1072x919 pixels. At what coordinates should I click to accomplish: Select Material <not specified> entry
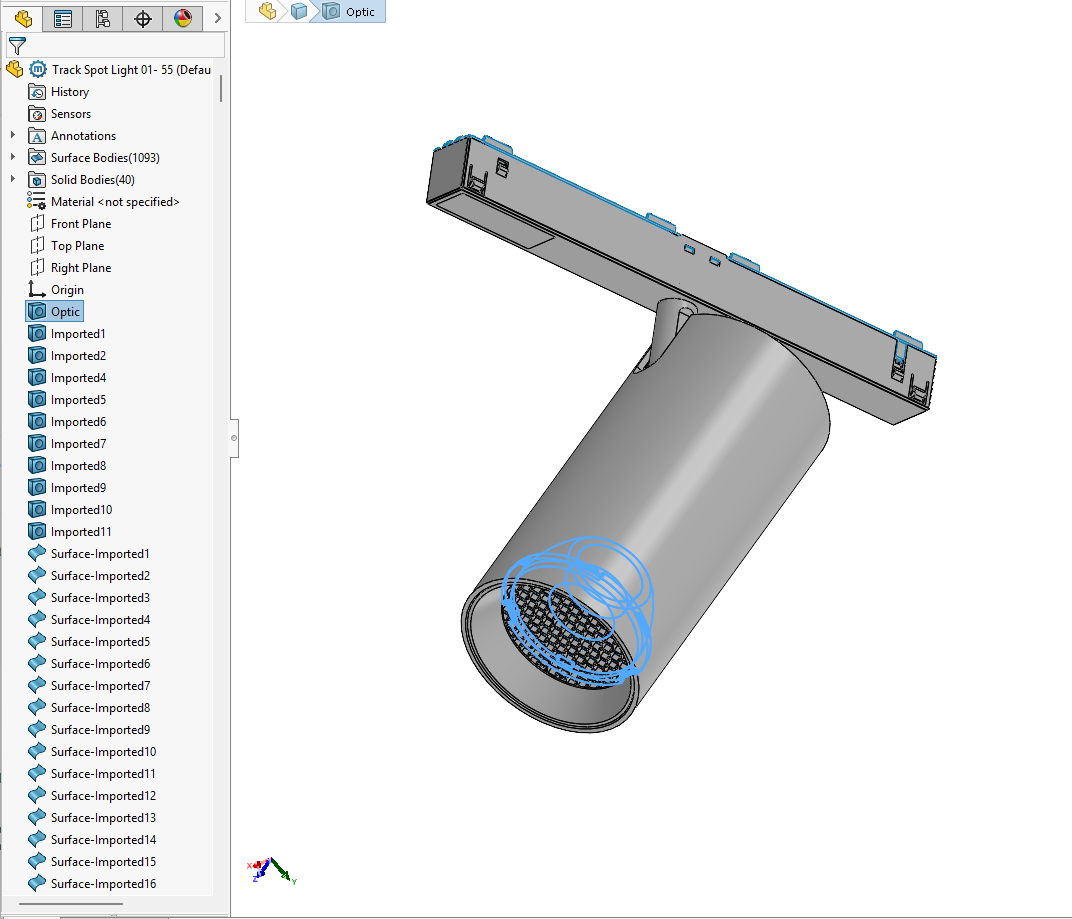115,202
